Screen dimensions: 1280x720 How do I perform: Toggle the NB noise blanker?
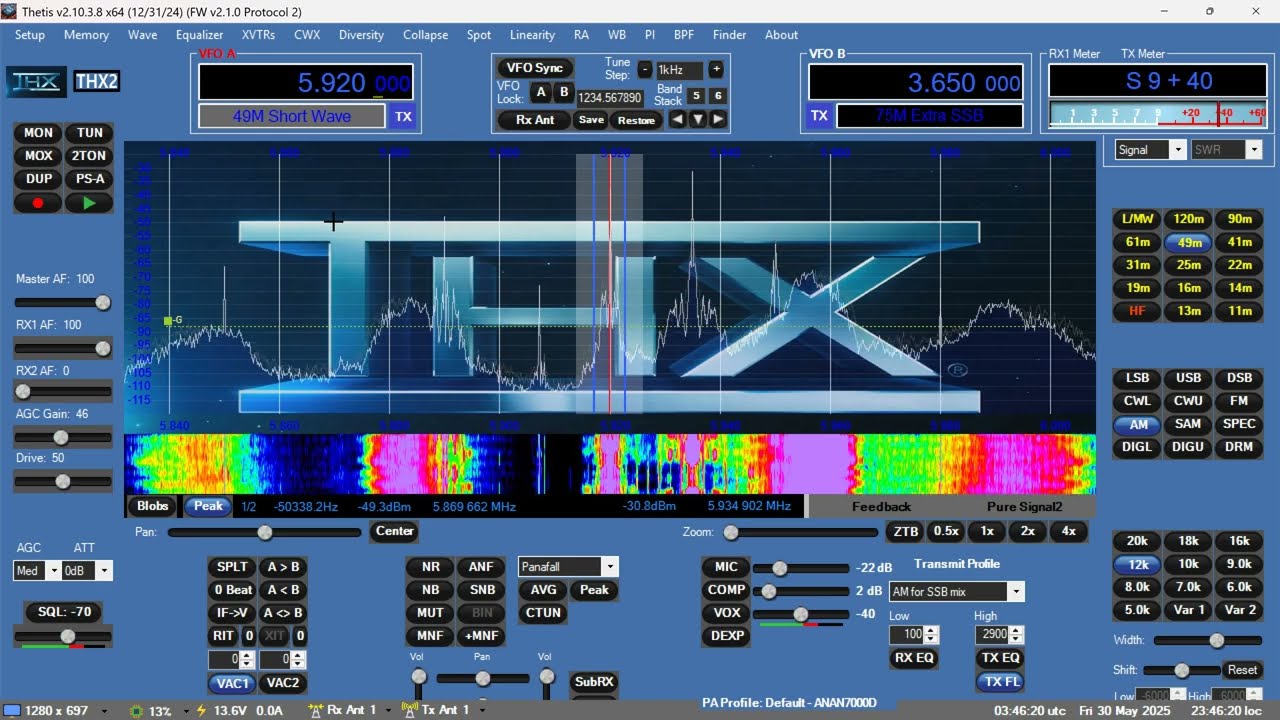(x=430, y=590)
